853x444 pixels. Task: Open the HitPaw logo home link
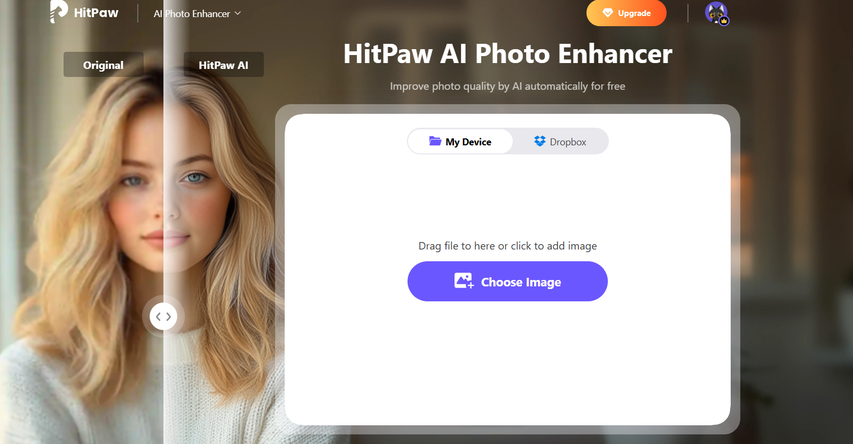[x=84, y=12]
